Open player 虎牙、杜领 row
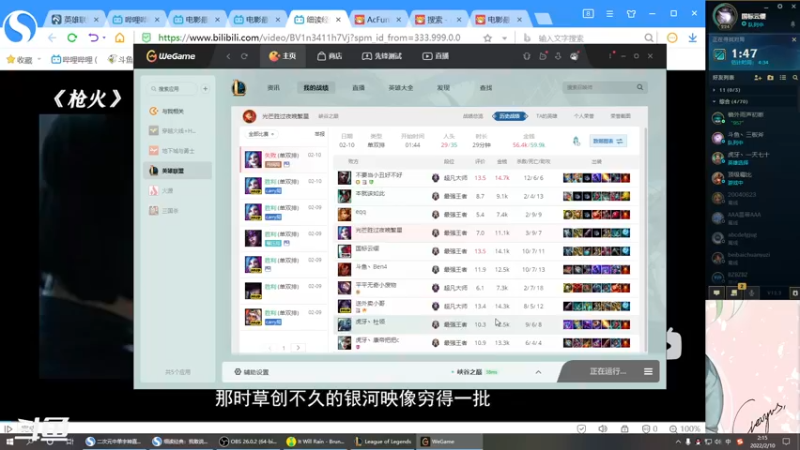The image size is (800, 450). pos(487,324)
